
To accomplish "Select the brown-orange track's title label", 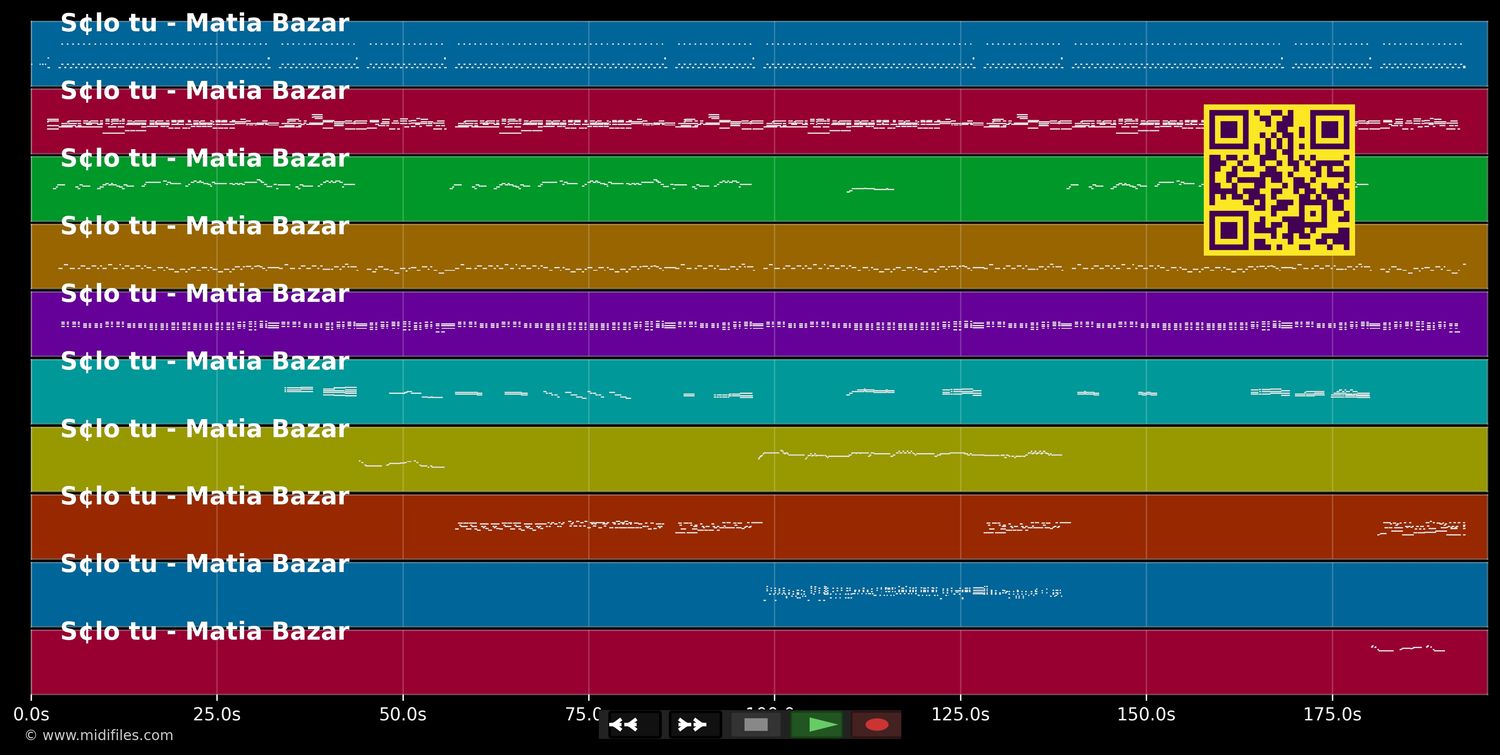I will [205, 227].
